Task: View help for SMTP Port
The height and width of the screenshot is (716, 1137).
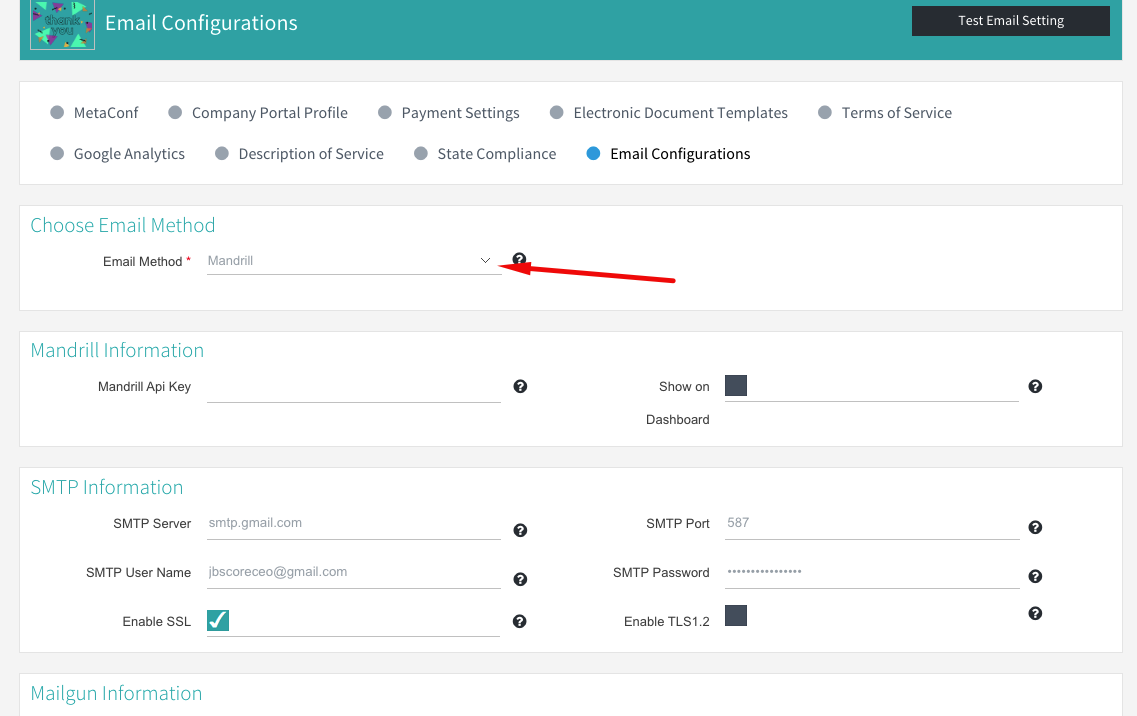Action: click(1035, 527)
